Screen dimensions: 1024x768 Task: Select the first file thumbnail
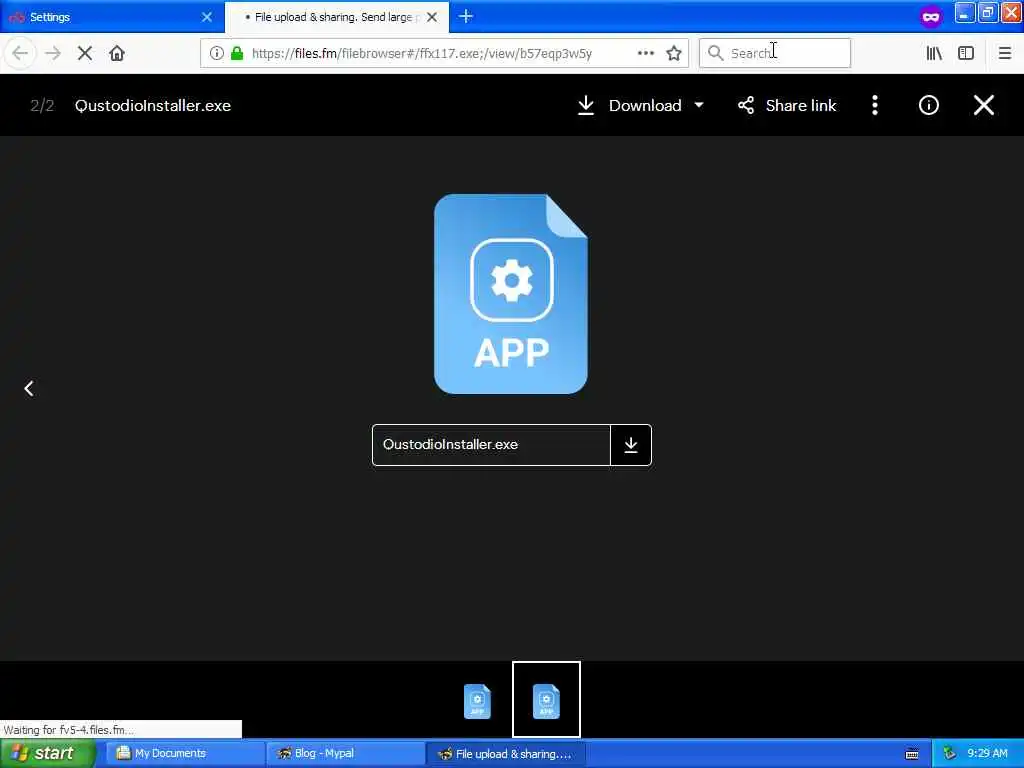click(477, 701)
